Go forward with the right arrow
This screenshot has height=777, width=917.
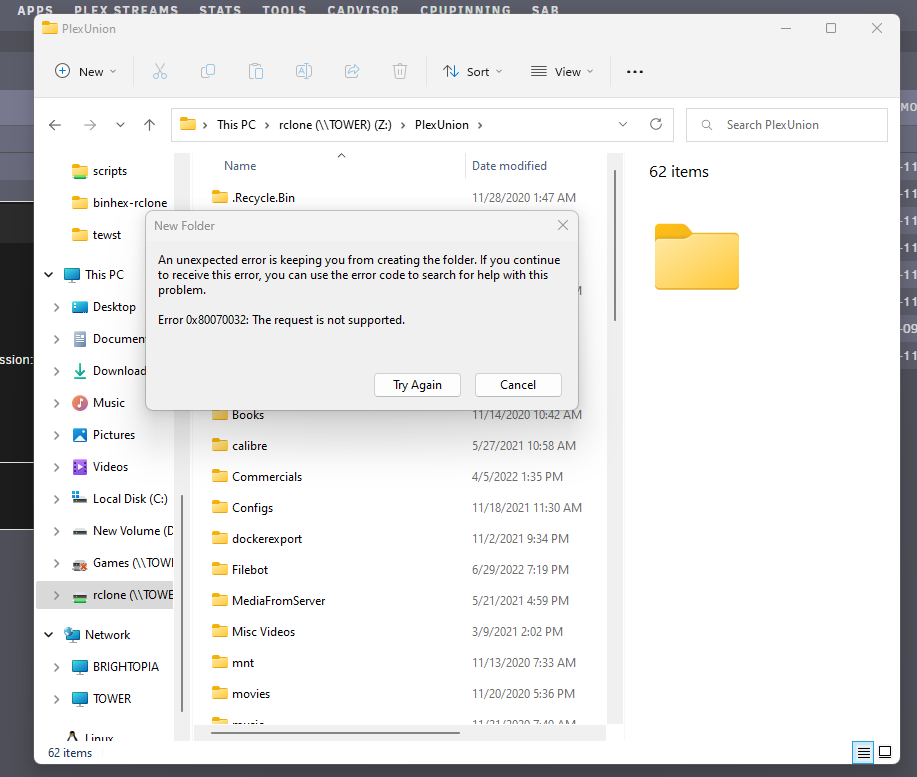coord(89,125)
